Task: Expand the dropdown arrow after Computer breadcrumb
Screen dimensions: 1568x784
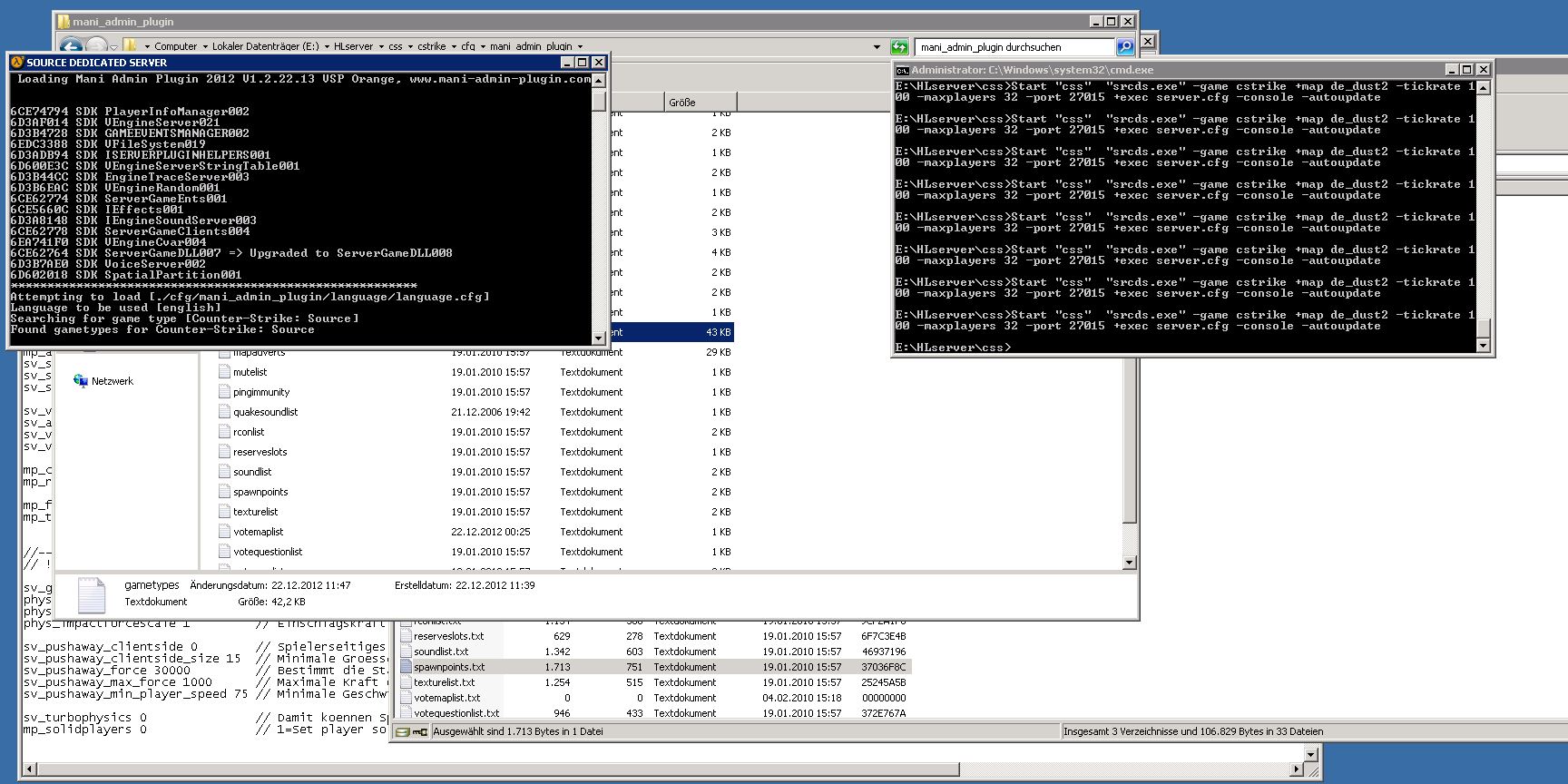Action: click(205, 46)
